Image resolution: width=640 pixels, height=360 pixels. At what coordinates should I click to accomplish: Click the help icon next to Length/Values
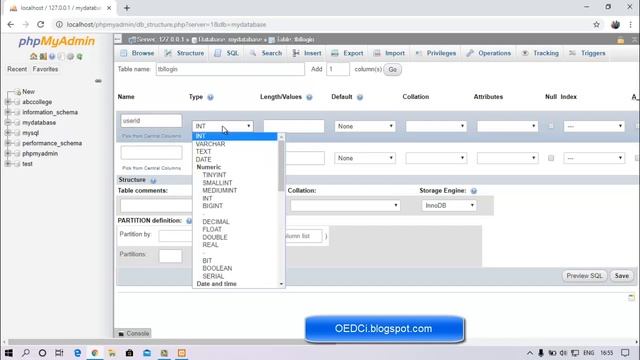tap(309, 97)
